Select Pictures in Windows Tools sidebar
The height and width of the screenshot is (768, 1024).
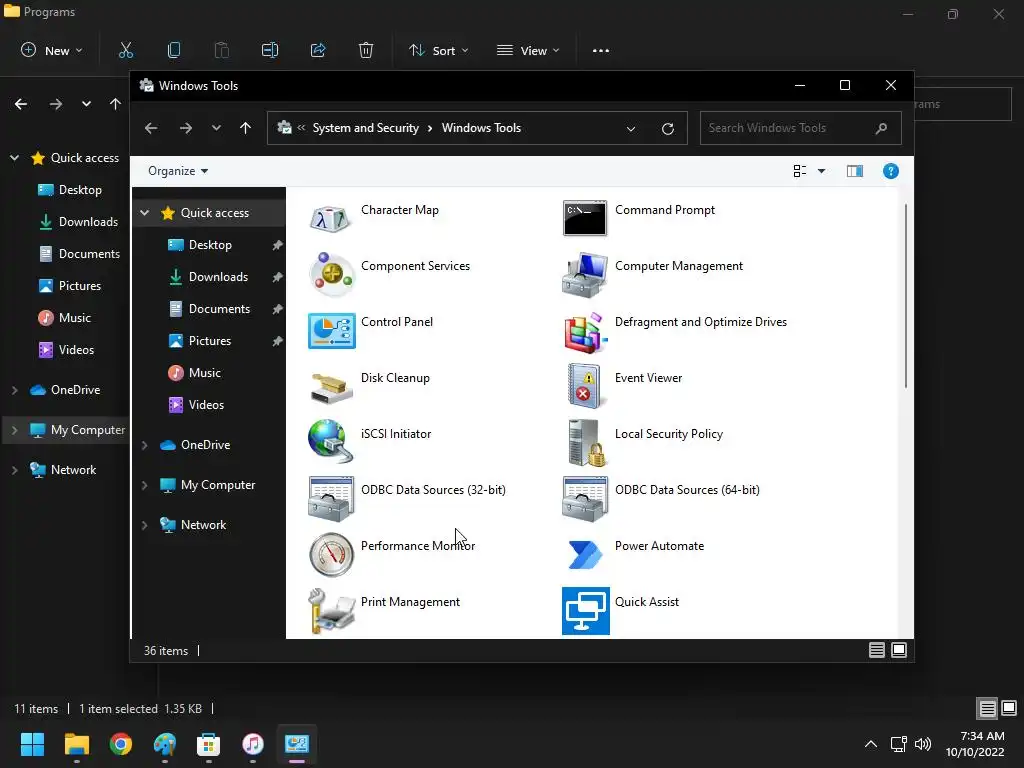tap(209, 341)
